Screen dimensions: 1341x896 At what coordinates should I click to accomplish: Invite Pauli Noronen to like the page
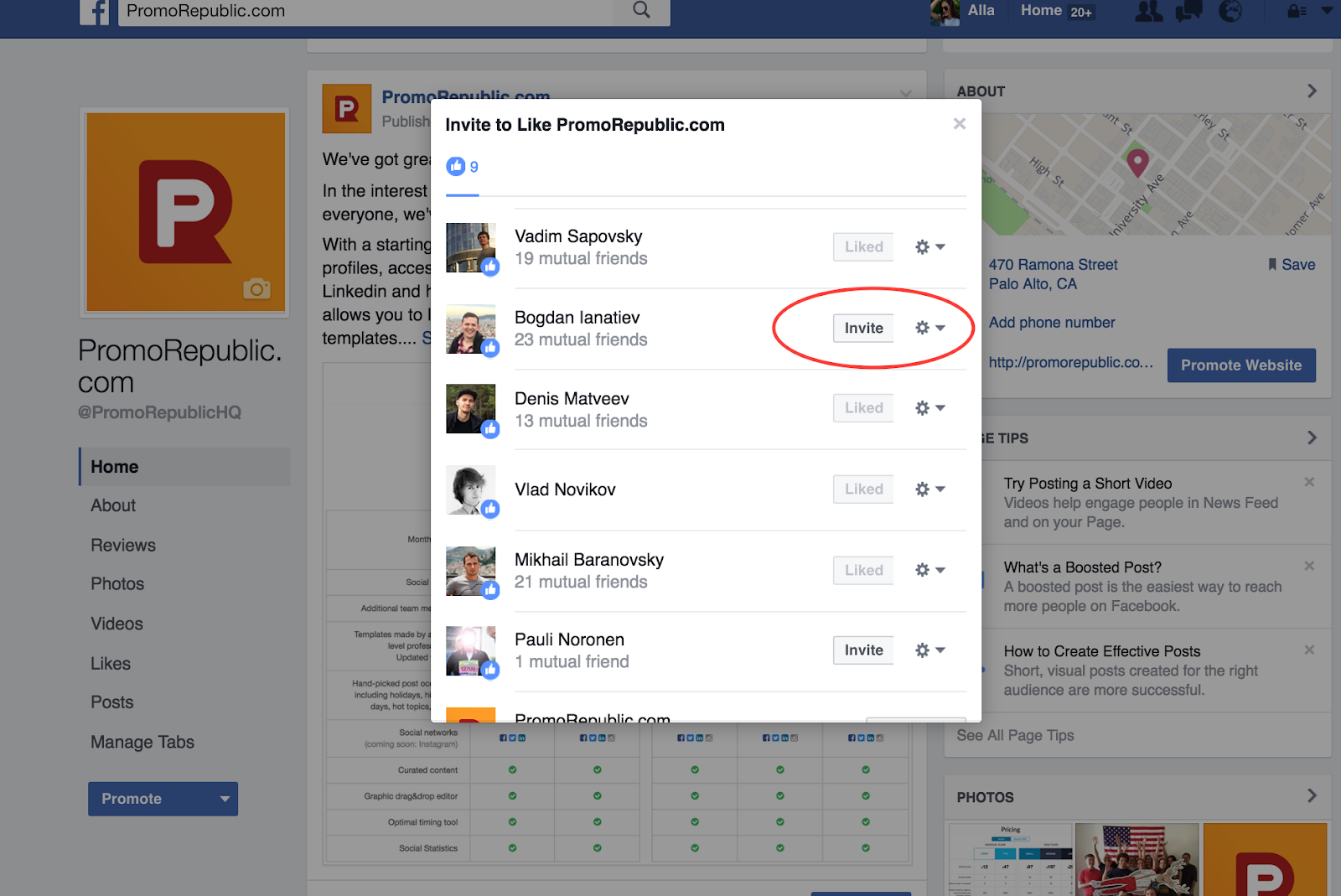coord(863,650)
